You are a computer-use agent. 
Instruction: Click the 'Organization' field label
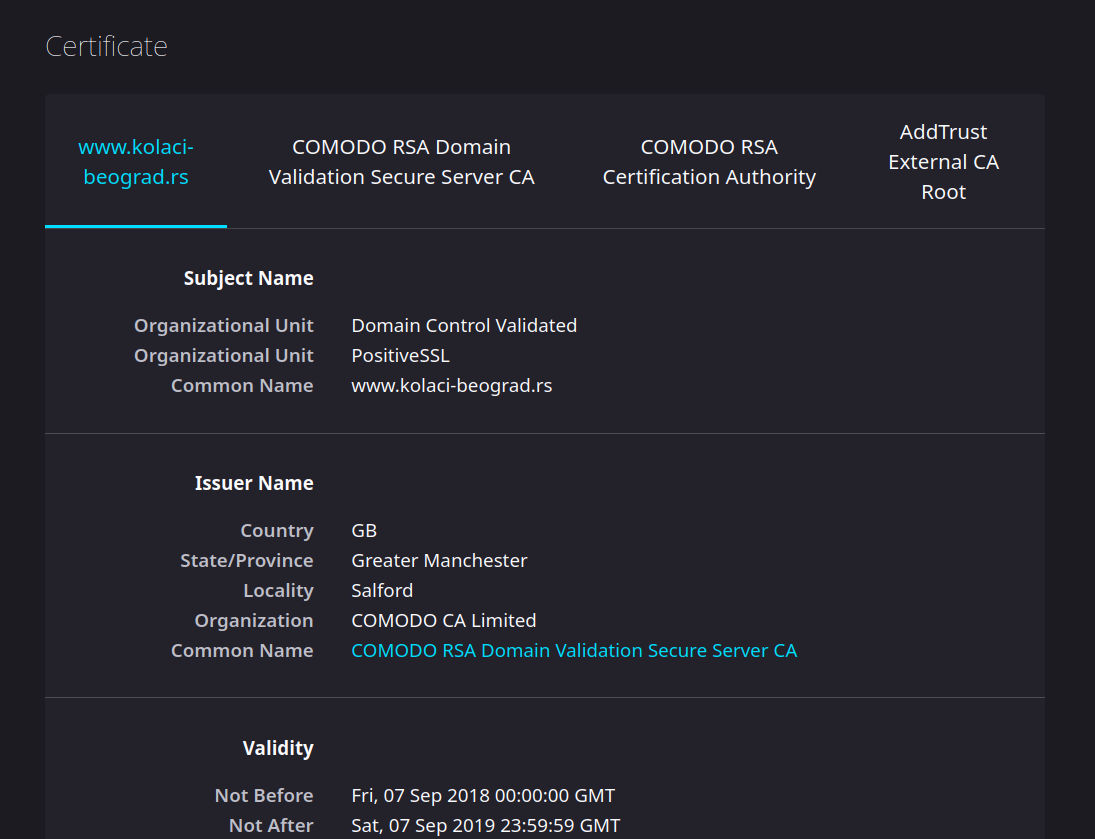coord(253,620)
